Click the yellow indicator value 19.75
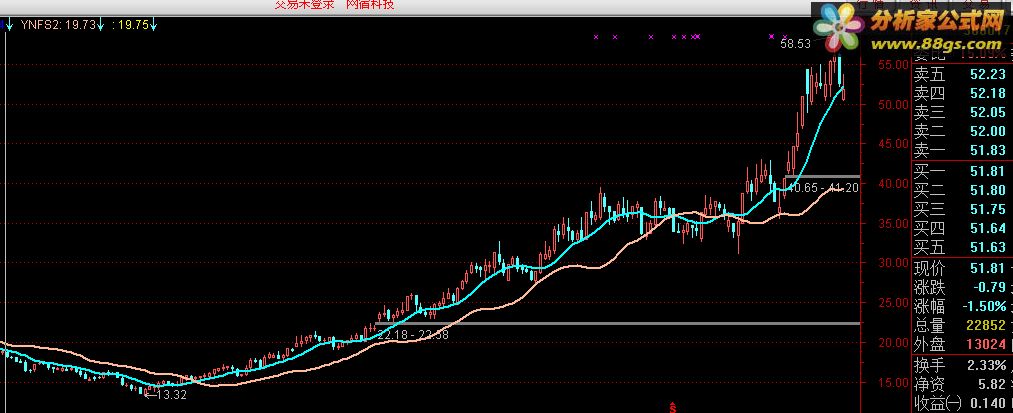 point(133,25)
